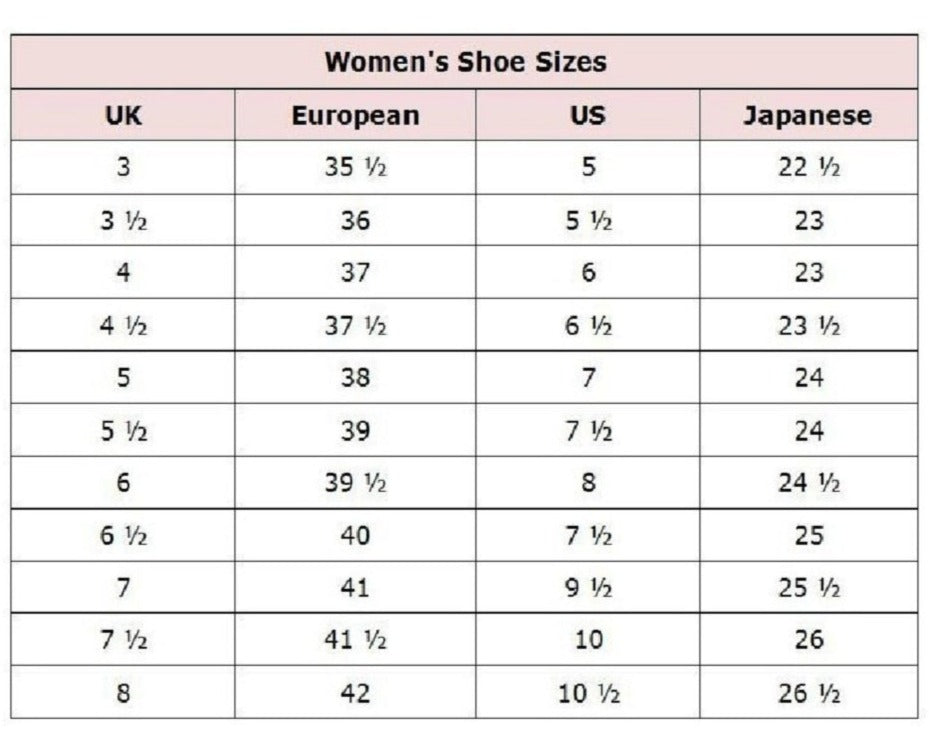Click the "6 ½" cell in UK column
The image size is (929, 734).
coord(123,535)
